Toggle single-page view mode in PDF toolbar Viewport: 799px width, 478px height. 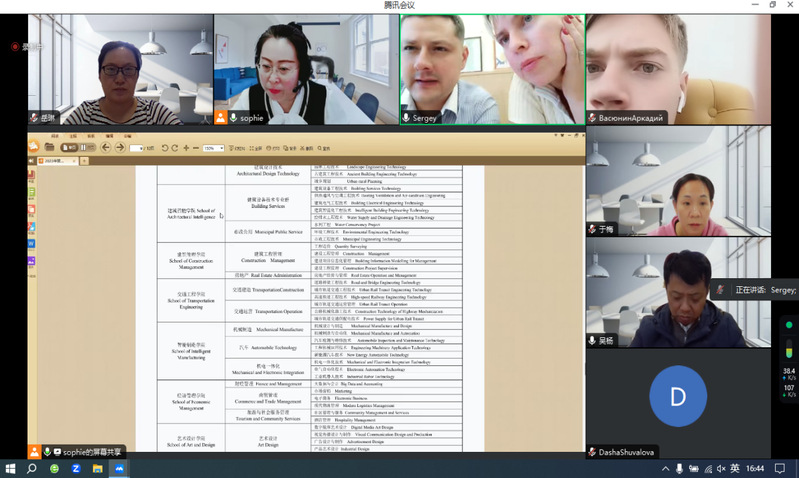click(69, 147)
